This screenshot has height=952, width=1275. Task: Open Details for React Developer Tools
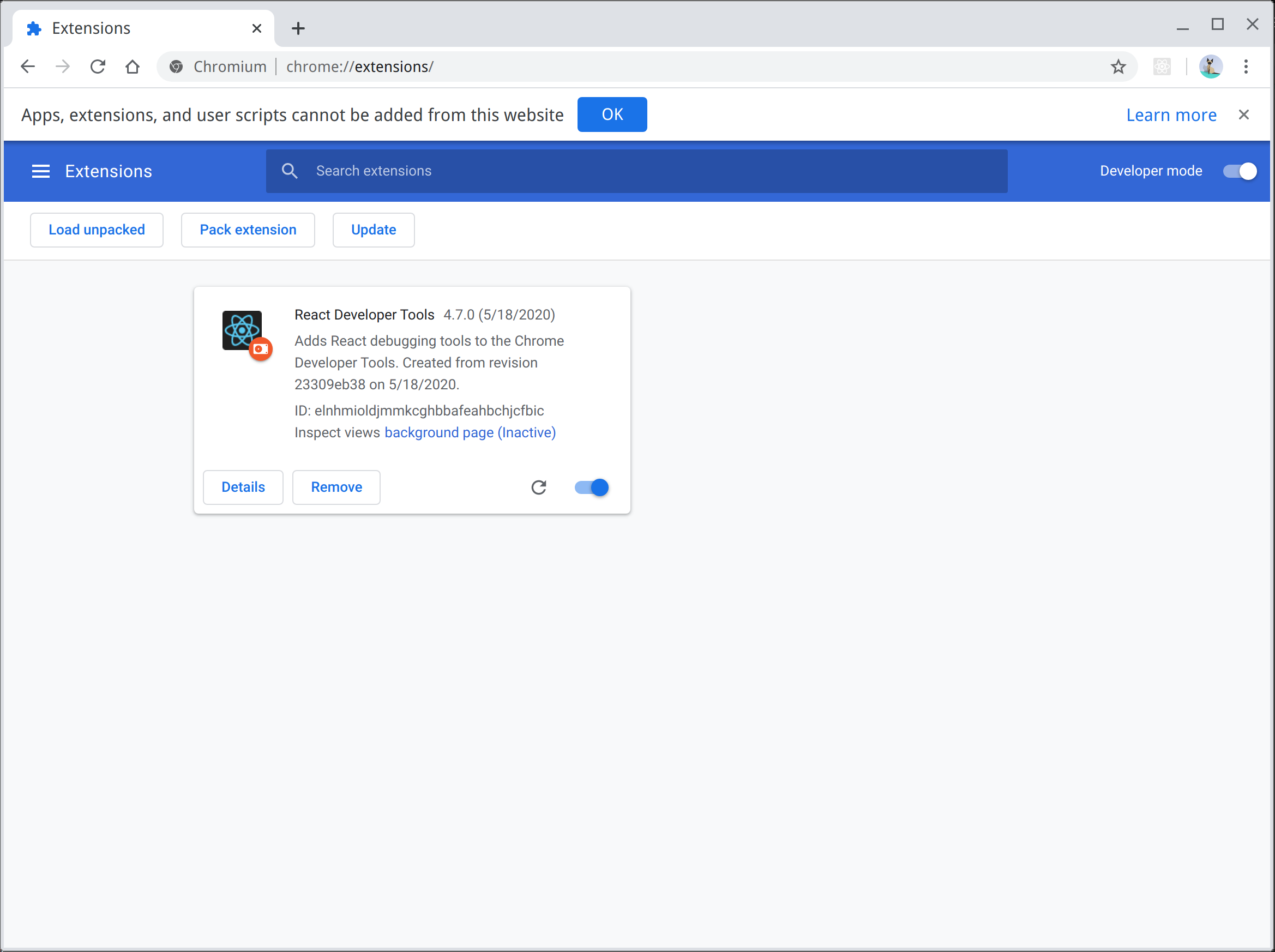click(243, 487)
